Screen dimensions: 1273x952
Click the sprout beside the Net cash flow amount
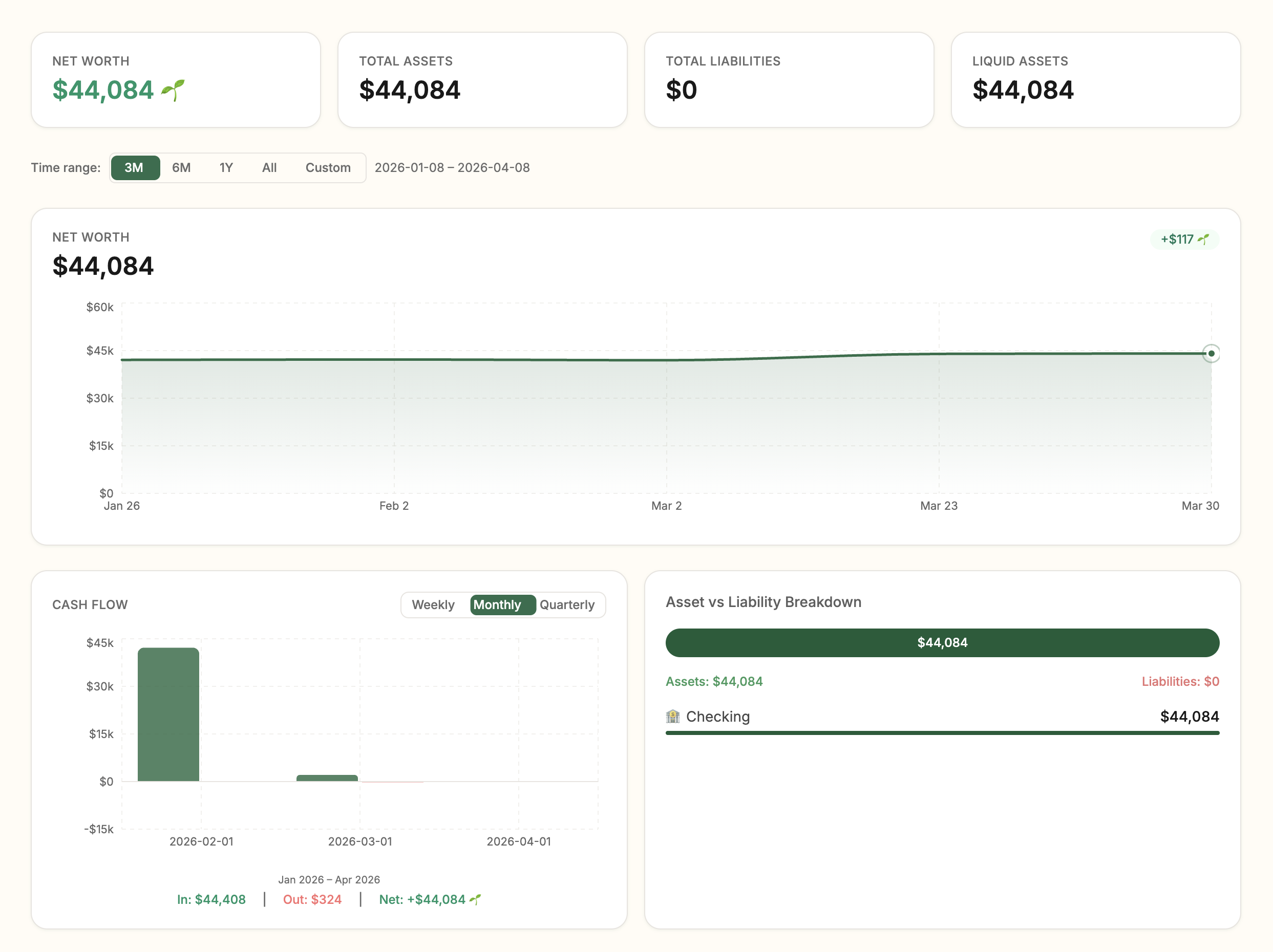475,899
